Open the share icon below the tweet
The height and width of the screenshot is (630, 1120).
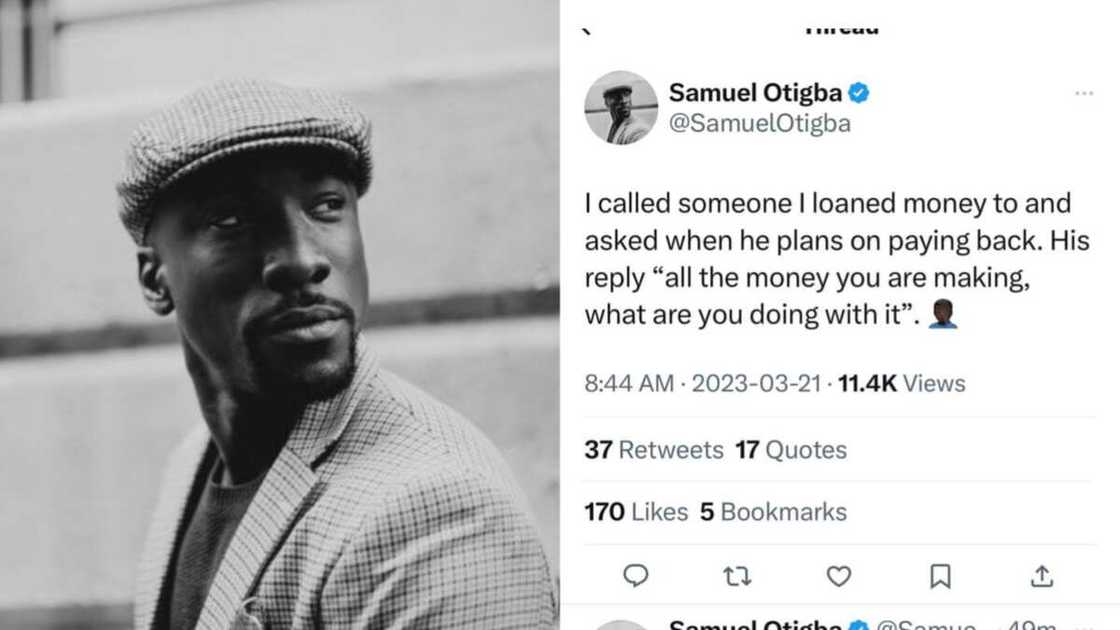[x=1042, y=576]
